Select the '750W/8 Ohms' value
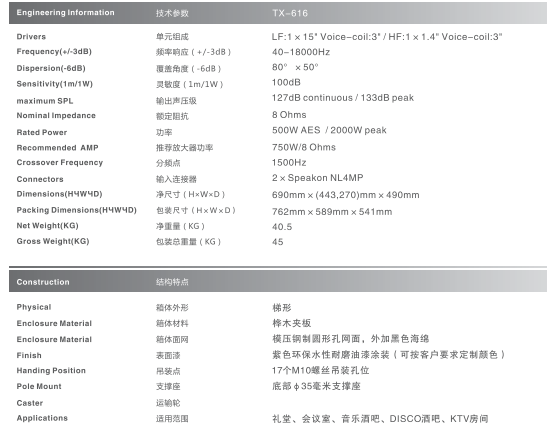 coord(304,147)
